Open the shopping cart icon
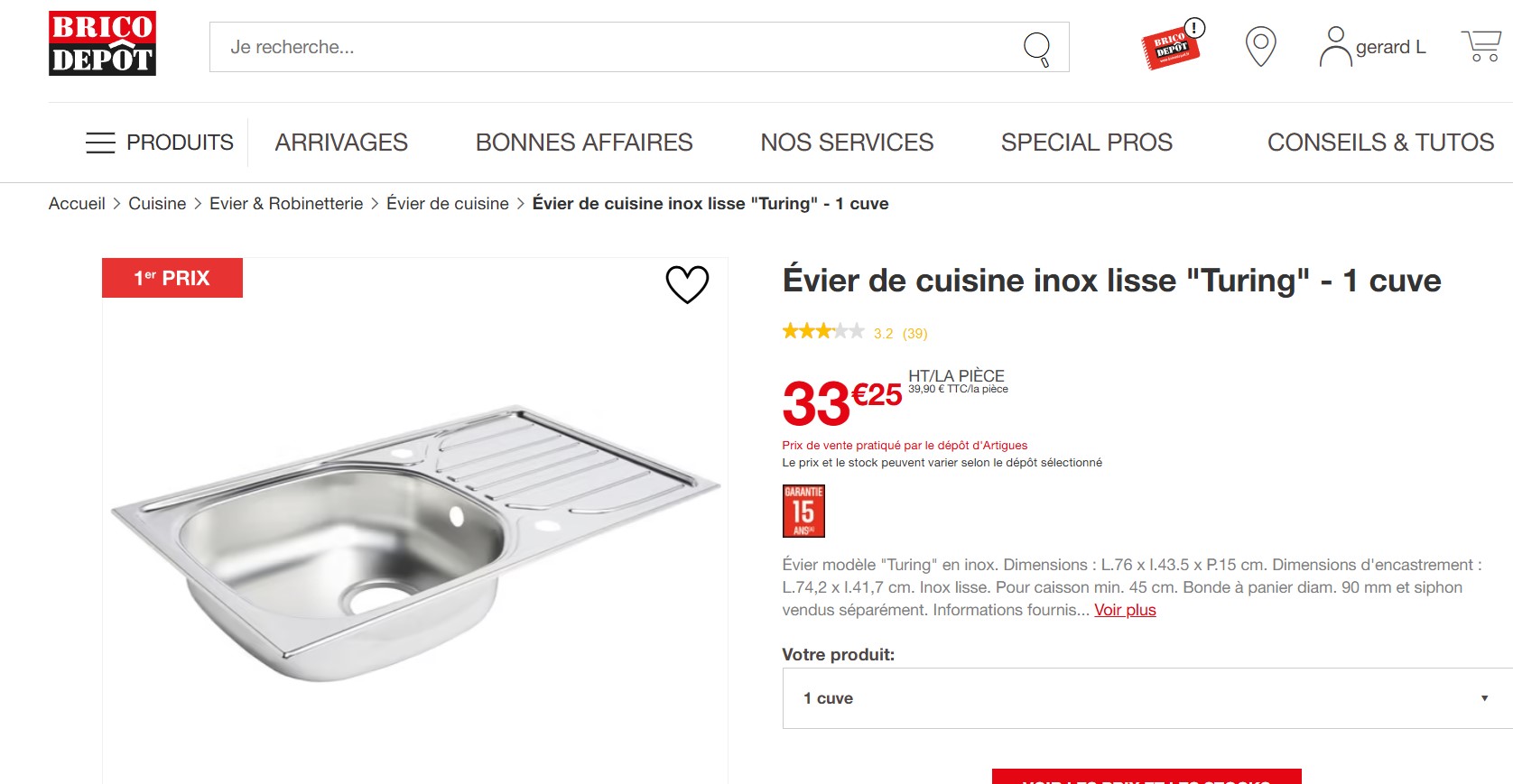Image resolution: width=1513 pixels, height=784 pixels. tap(1481, 46)
